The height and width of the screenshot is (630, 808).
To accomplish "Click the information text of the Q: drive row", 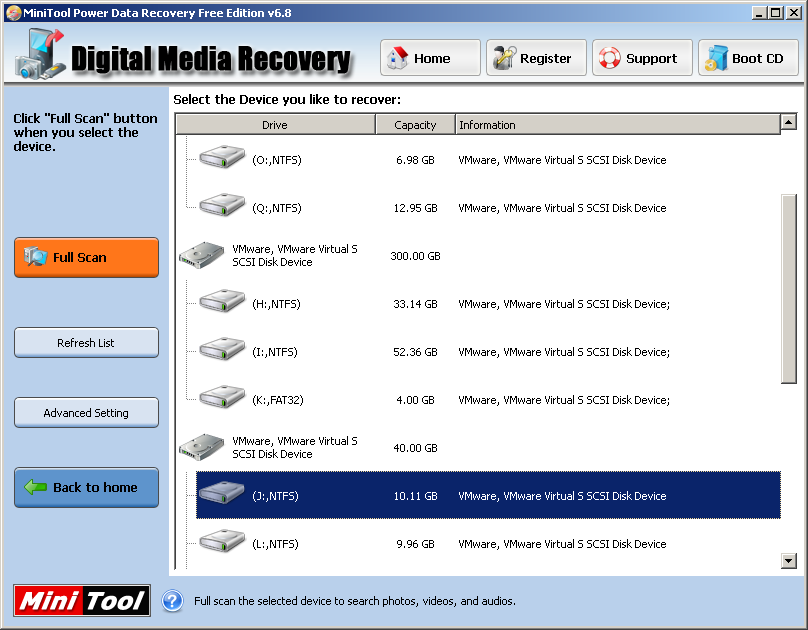I will click(x=562, y=208).
